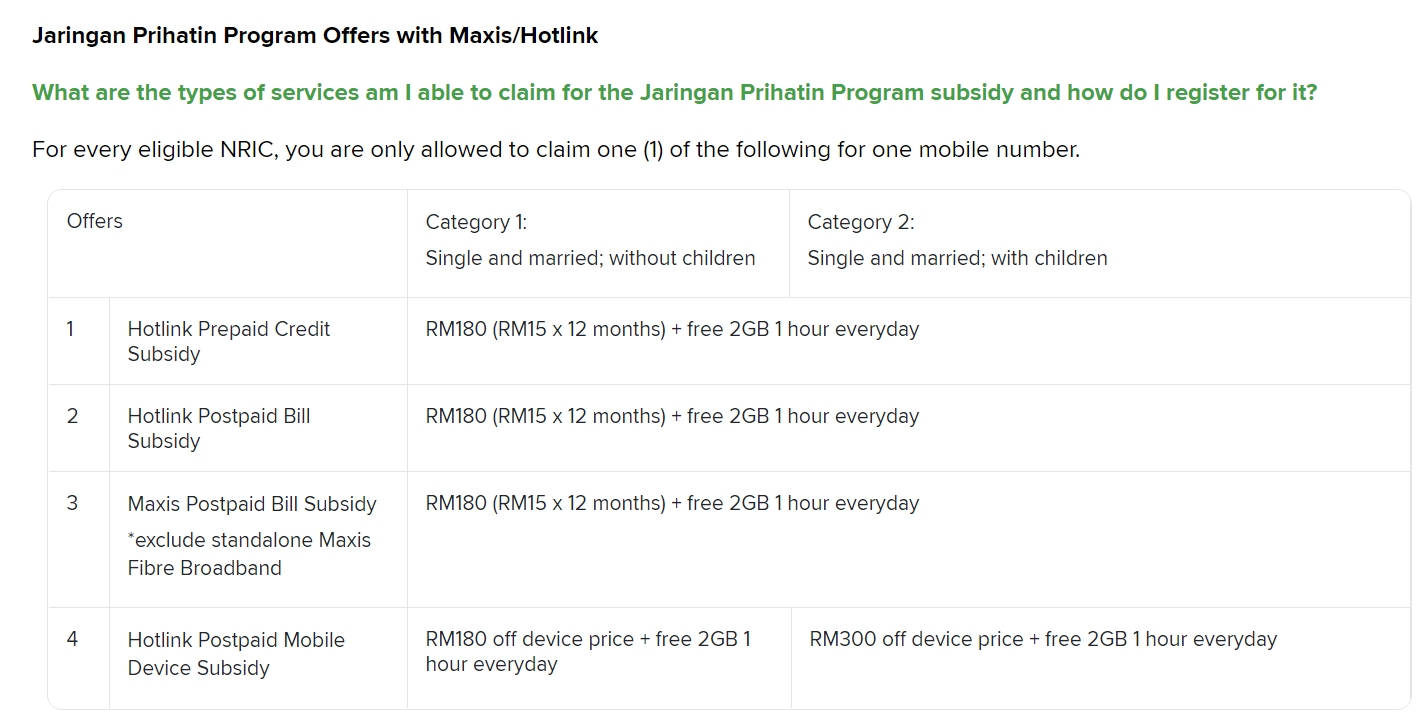Click the exclude standalone Maxis Fibre Broadband note
This screenshot has height=717, width=1418.
tap(249, 554)
